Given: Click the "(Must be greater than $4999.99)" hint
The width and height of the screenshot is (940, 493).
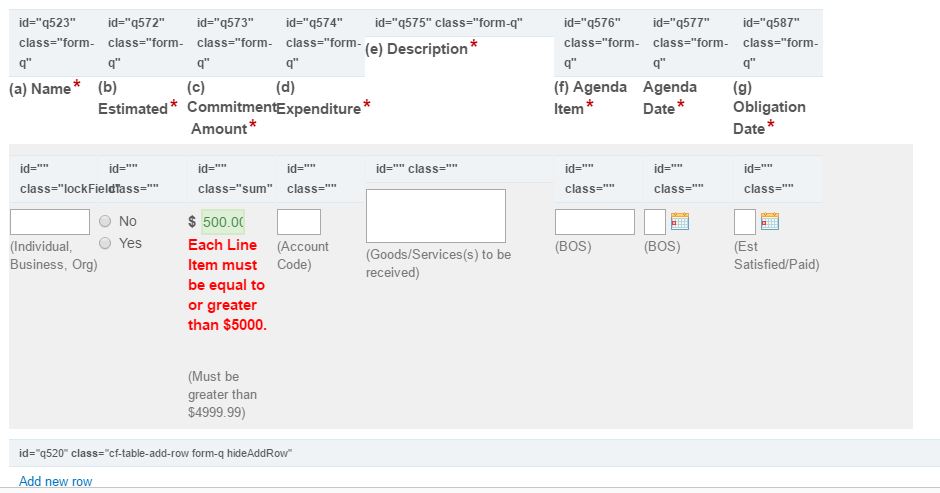Looking at the screenshot, I should [222, 394].
